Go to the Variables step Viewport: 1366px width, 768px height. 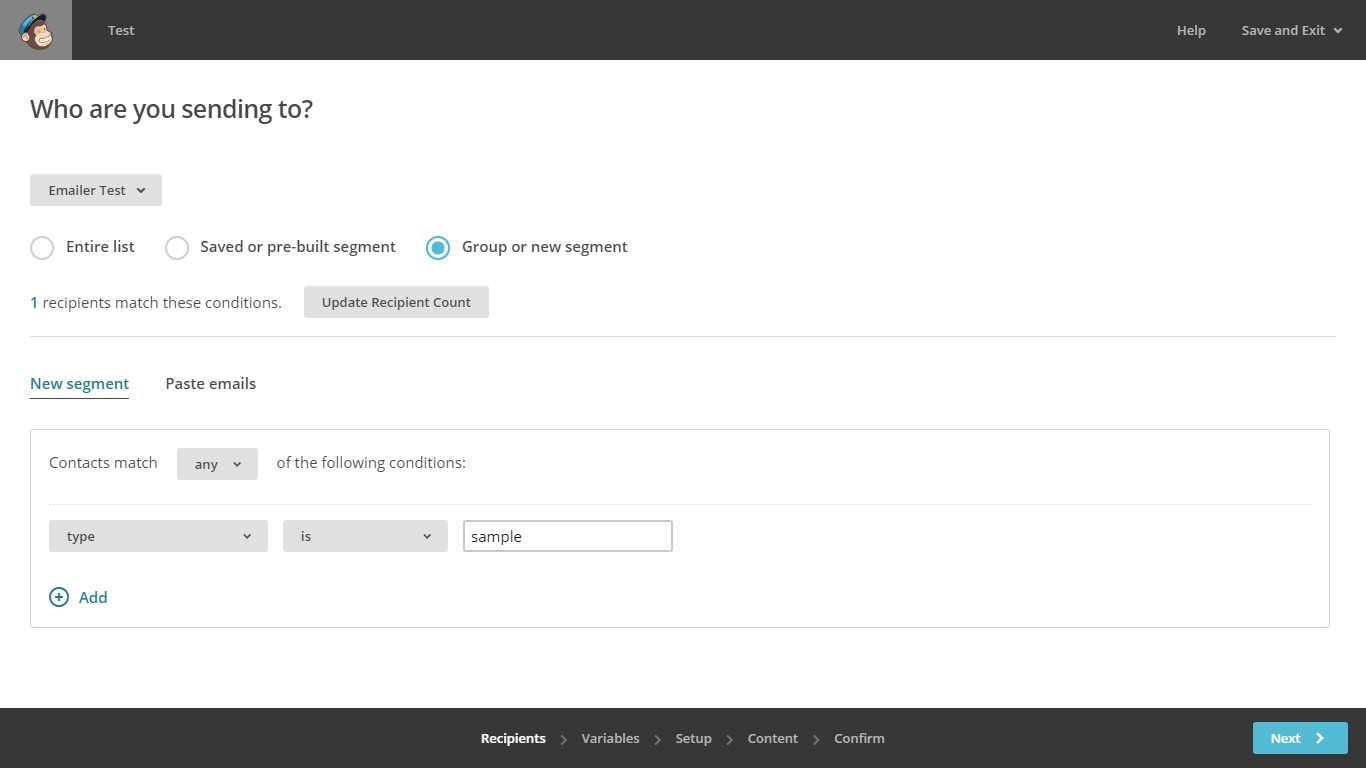click(610, 738)
